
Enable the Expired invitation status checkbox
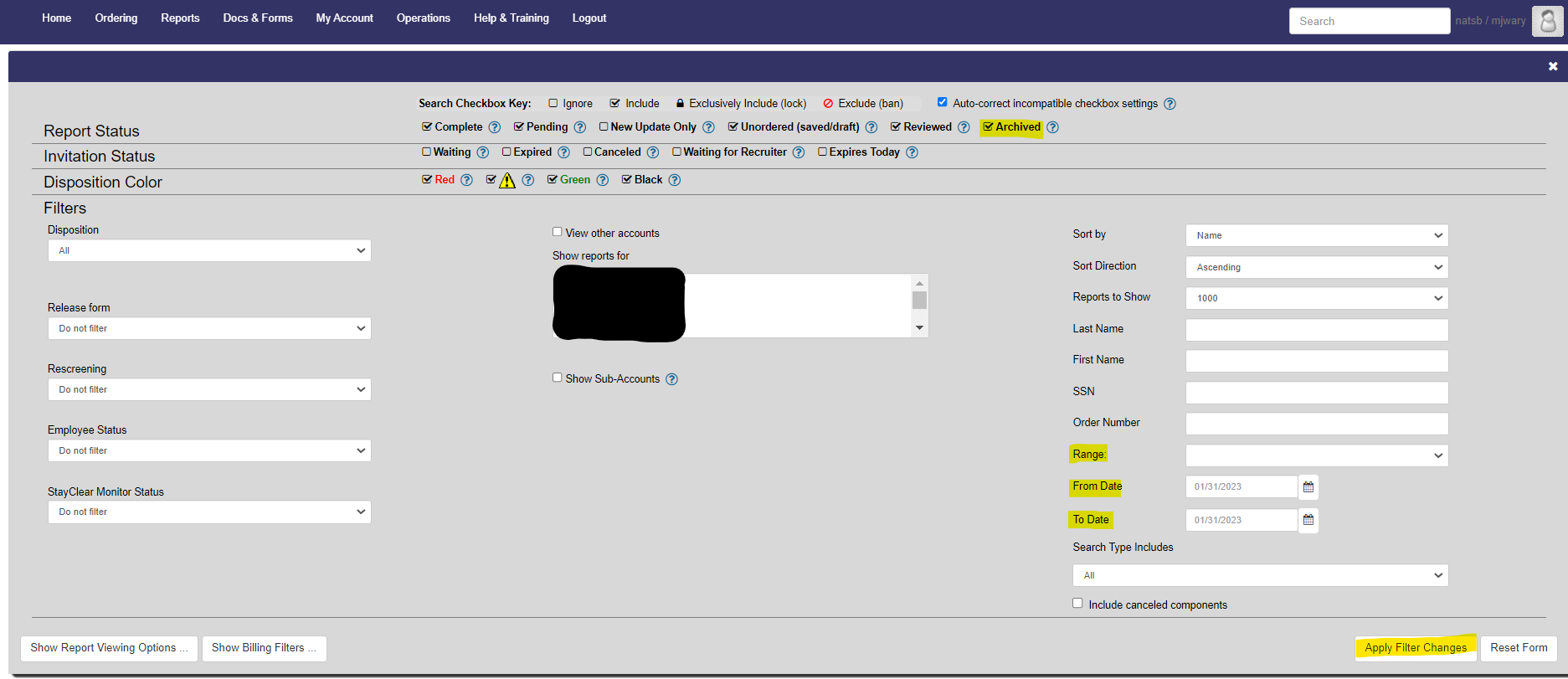pos(506,152)
